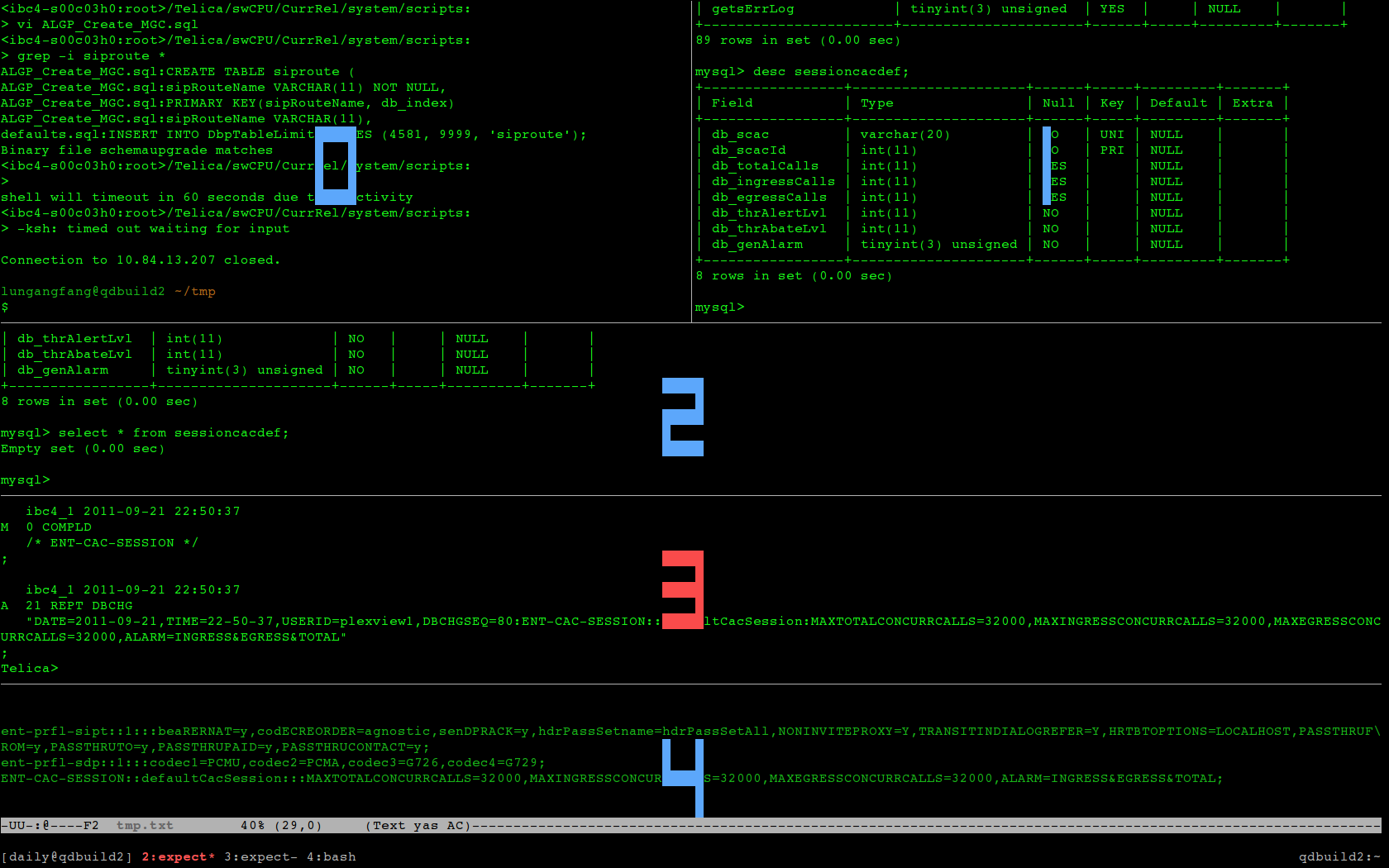
Task: Click the varchar(20) type cell
Action: (905, 135)
